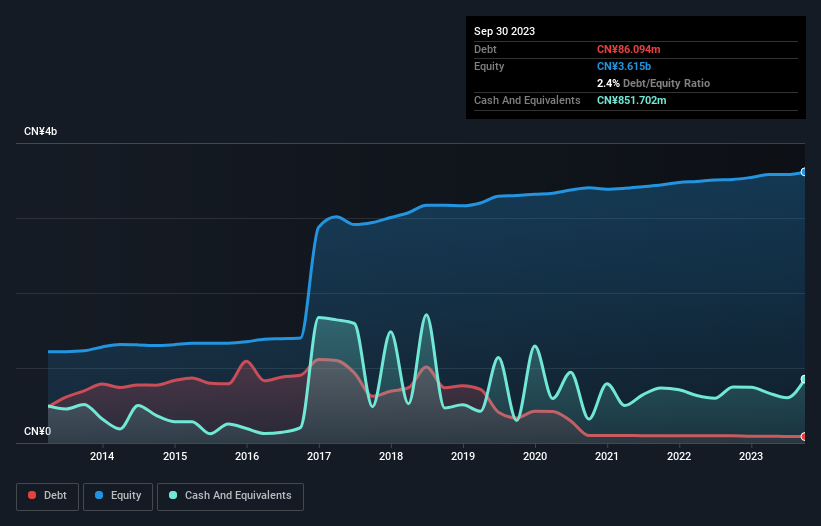Click the debt value CN¥86.094m
This screenshot has width=821, height=526.
point(628,49)
